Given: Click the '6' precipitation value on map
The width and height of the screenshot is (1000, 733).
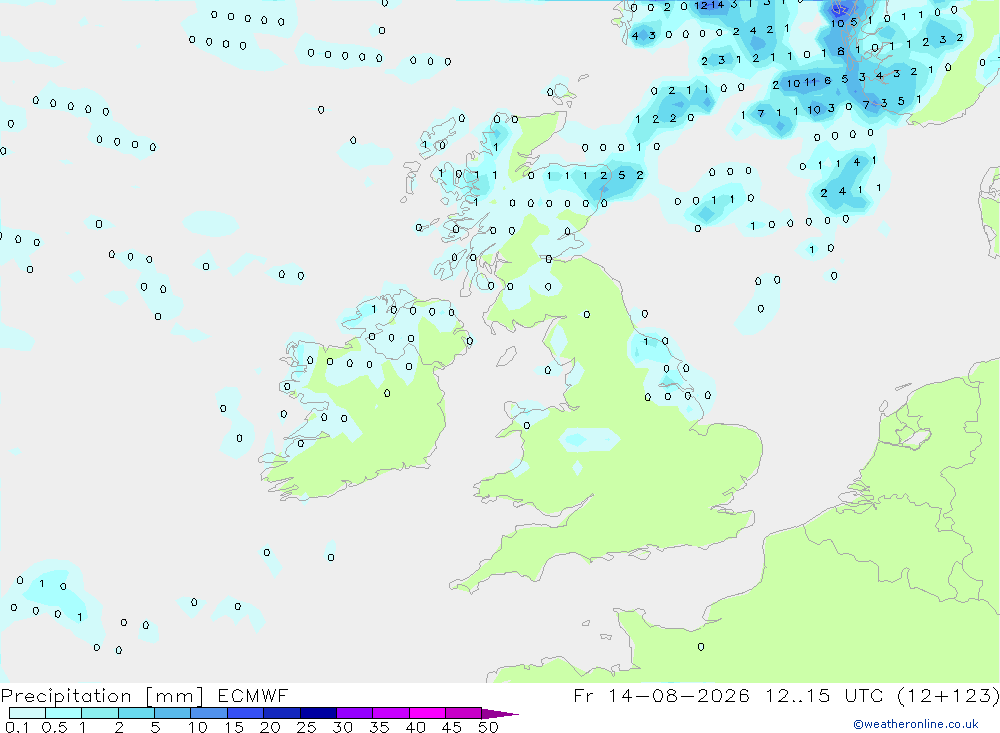Looking at the screenshot, I should (827, 80).
